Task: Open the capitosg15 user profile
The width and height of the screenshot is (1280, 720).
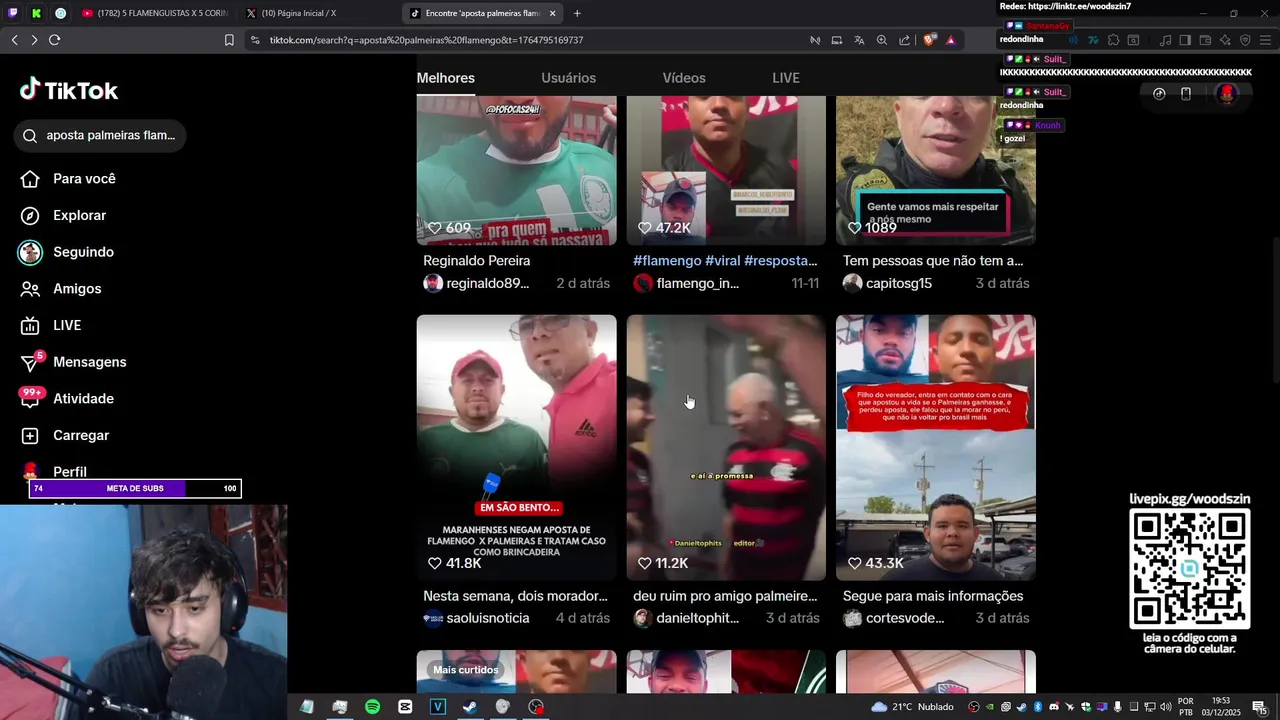Action: [888, 283]
